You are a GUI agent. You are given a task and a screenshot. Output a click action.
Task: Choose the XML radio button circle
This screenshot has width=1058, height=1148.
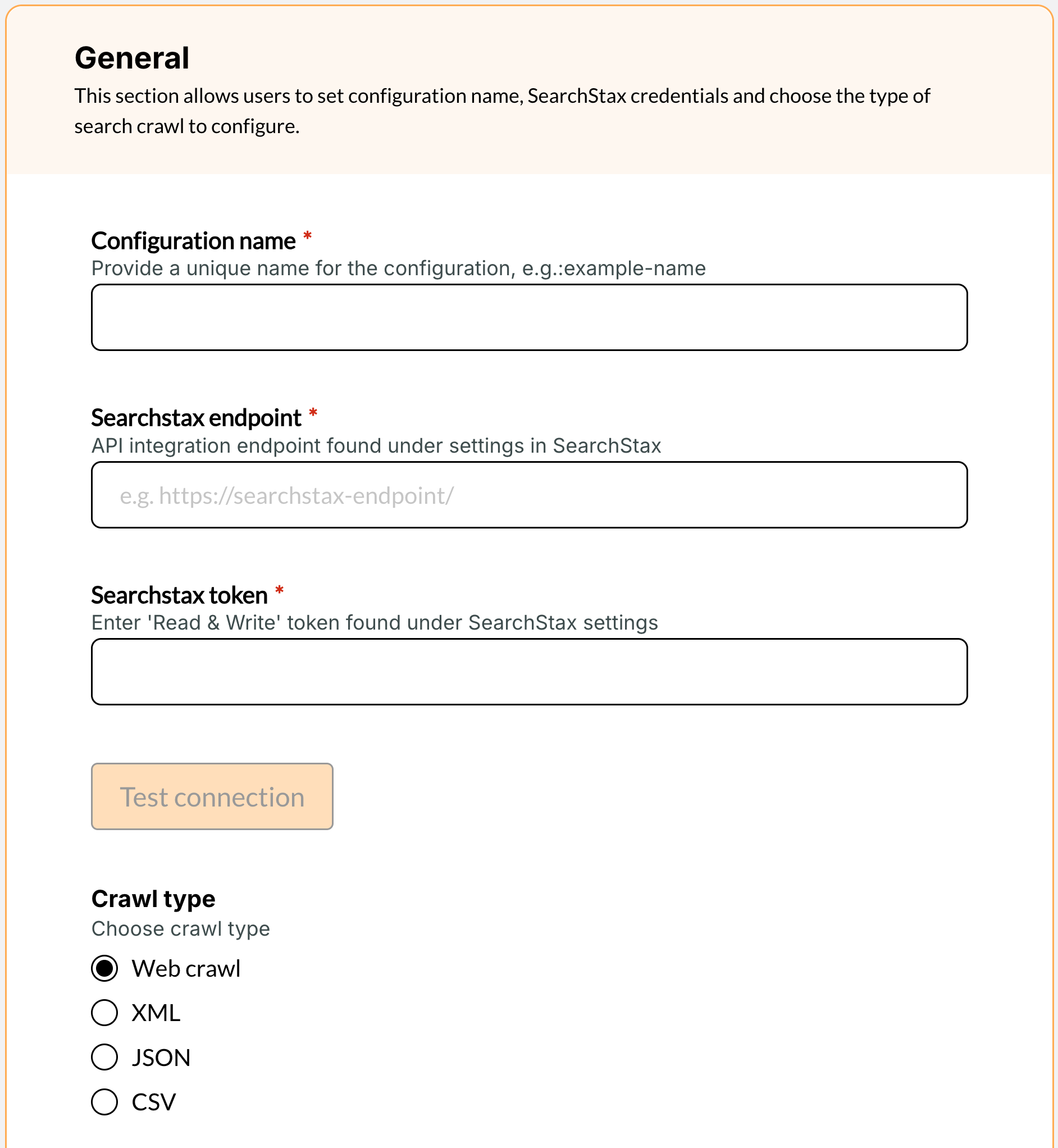pyautogui.click(x=105, y=1012)
